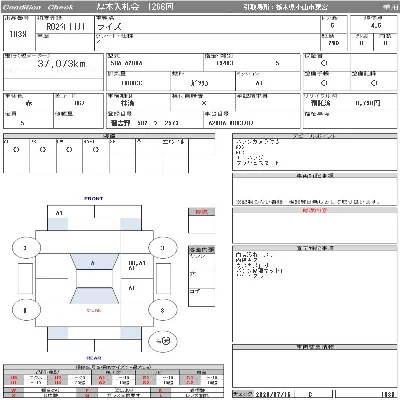Viewport: 400px width, 400px height.
Task: Select the A mark on the windshield
Action: (93, 263)
